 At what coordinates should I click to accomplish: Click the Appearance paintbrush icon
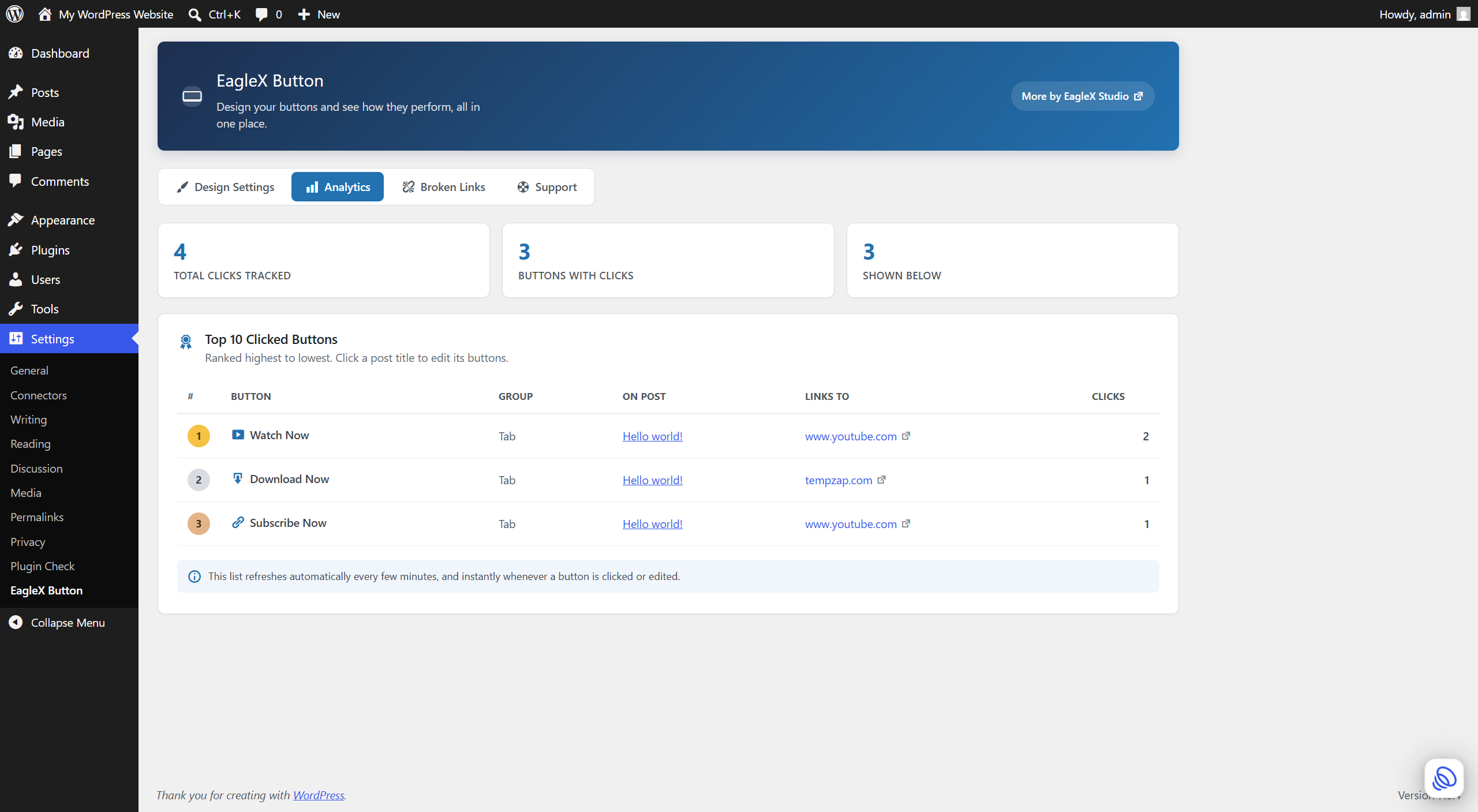pyautogui.click(x=16, y=220)
